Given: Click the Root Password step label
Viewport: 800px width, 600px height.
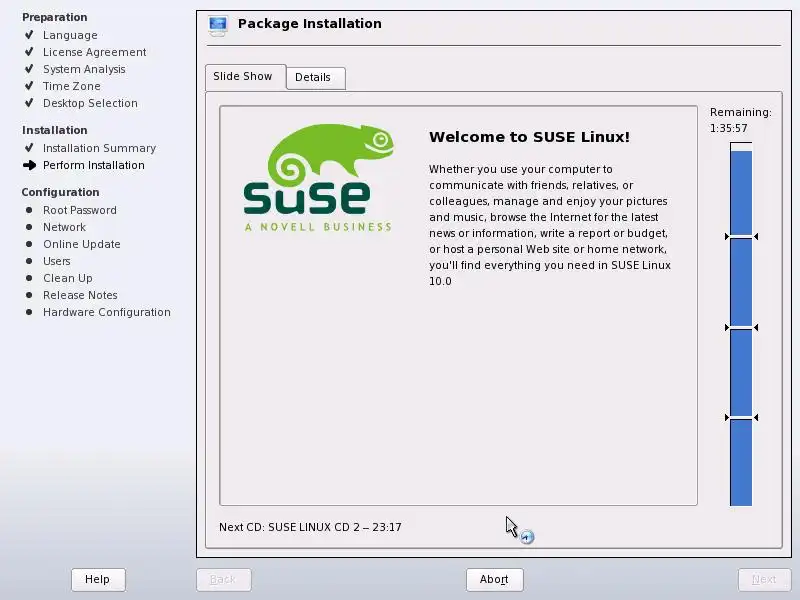Looking at the screenshot, I should coord(80,210).
